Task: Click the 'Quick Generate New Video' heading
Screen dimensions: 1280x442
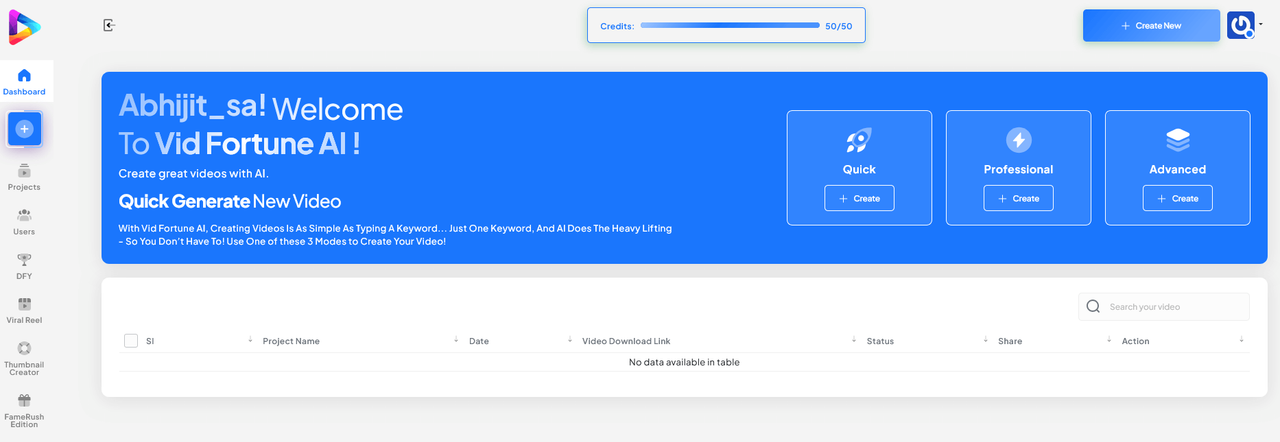Action: coord(230,201)
